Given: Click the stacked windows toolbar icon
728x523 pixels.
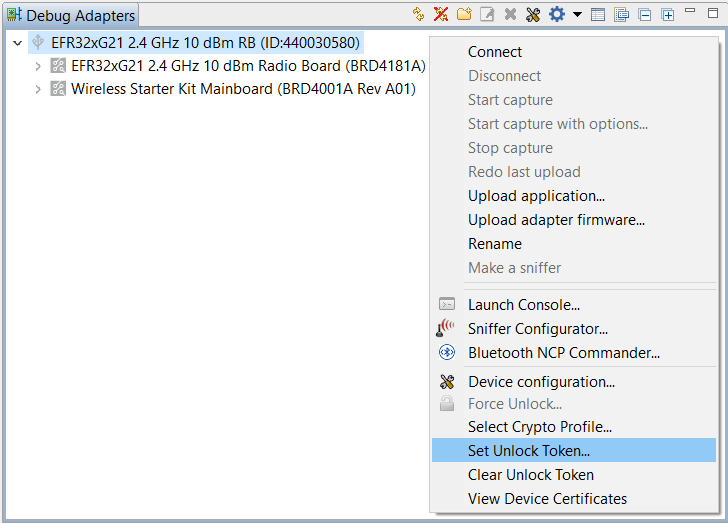Looking at the screenshot, I should pyautogui.click(x=622, y=15).
